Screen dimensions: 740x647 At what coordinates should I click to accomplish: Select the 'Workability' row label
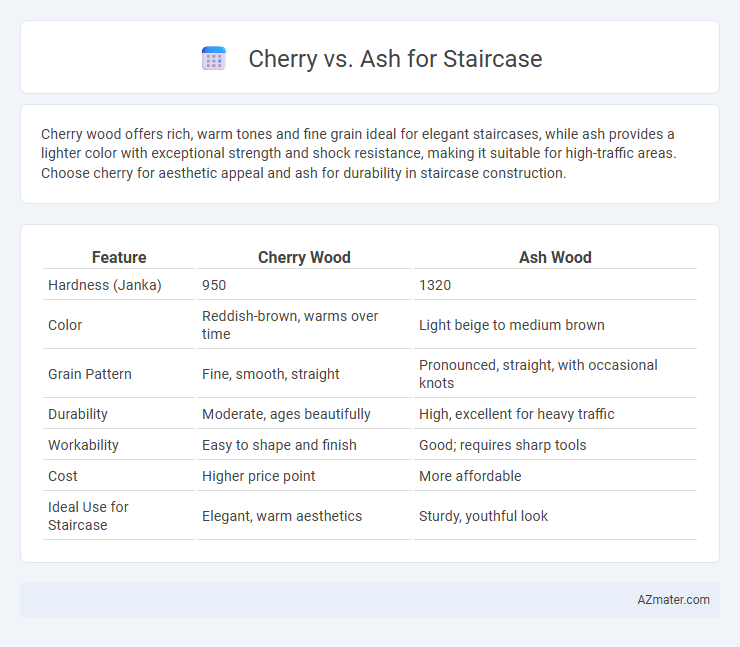click(83, 445)
